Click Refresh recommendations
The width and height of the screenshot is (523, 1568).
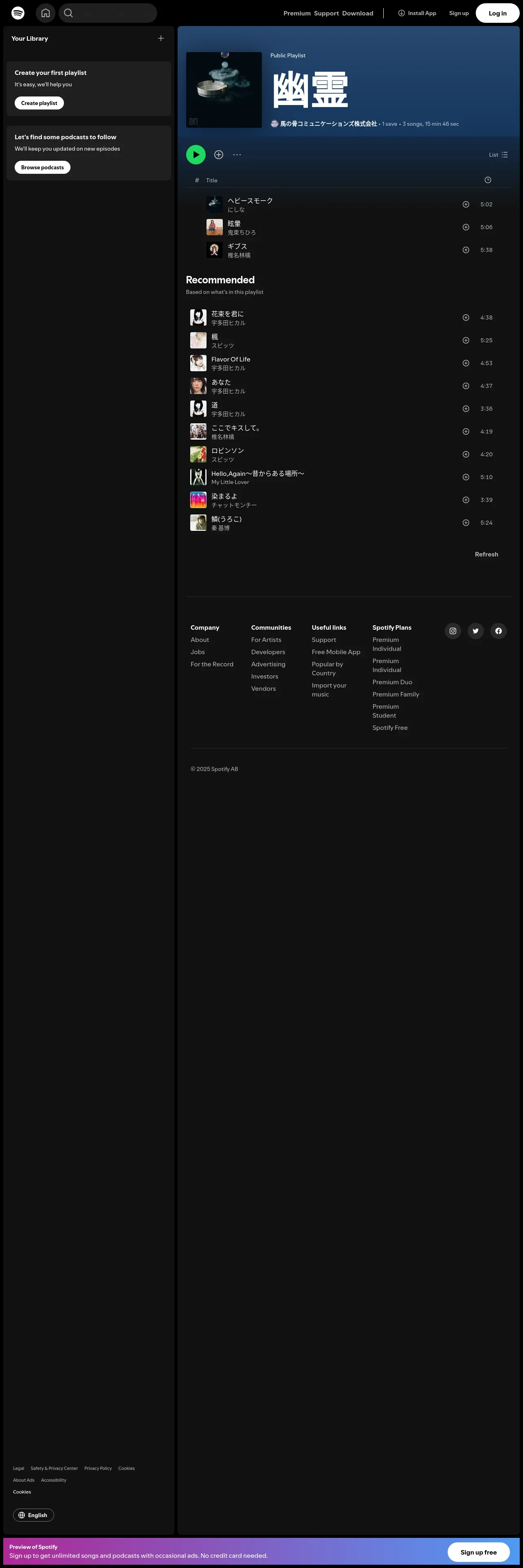pos(486,554)
